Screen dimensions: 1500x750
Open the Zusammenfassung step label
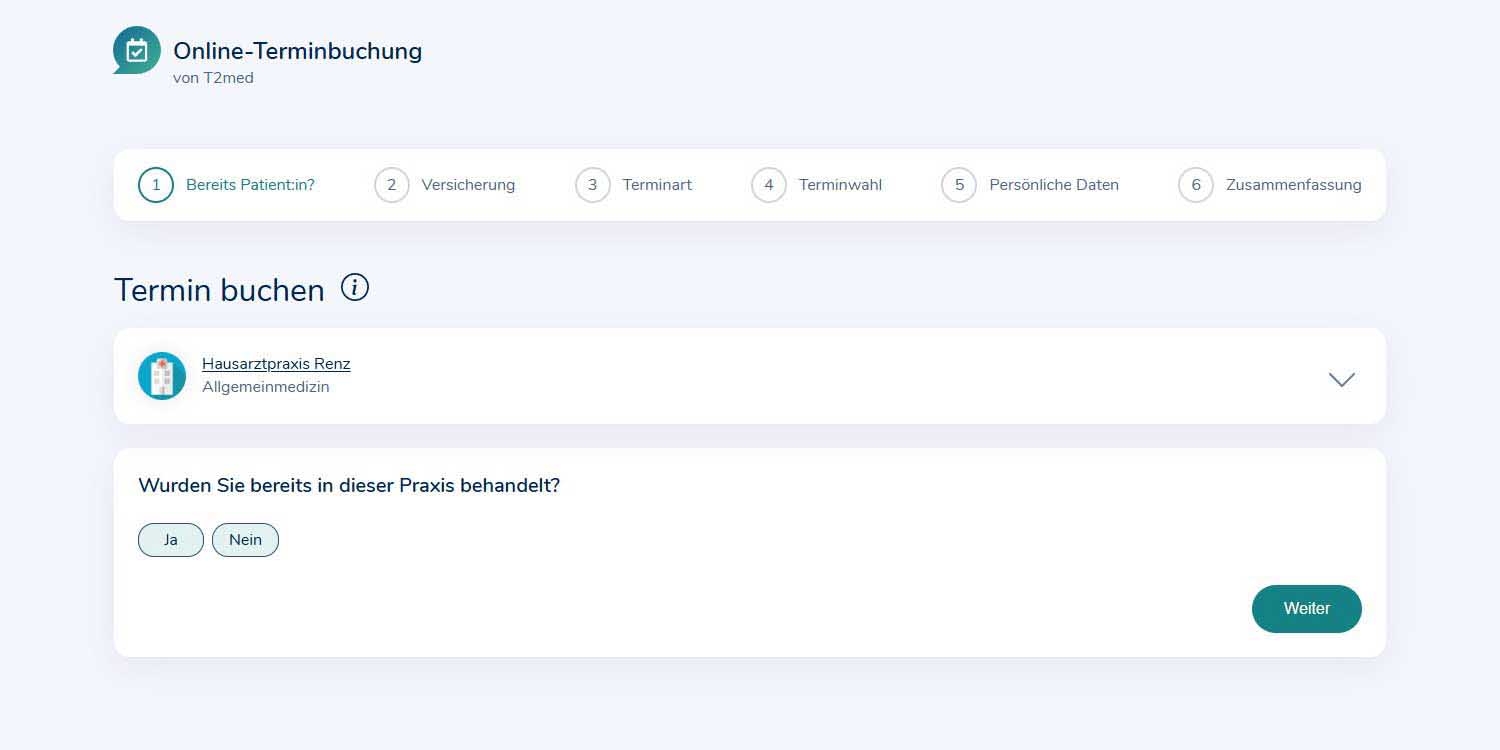(1293, 185)
